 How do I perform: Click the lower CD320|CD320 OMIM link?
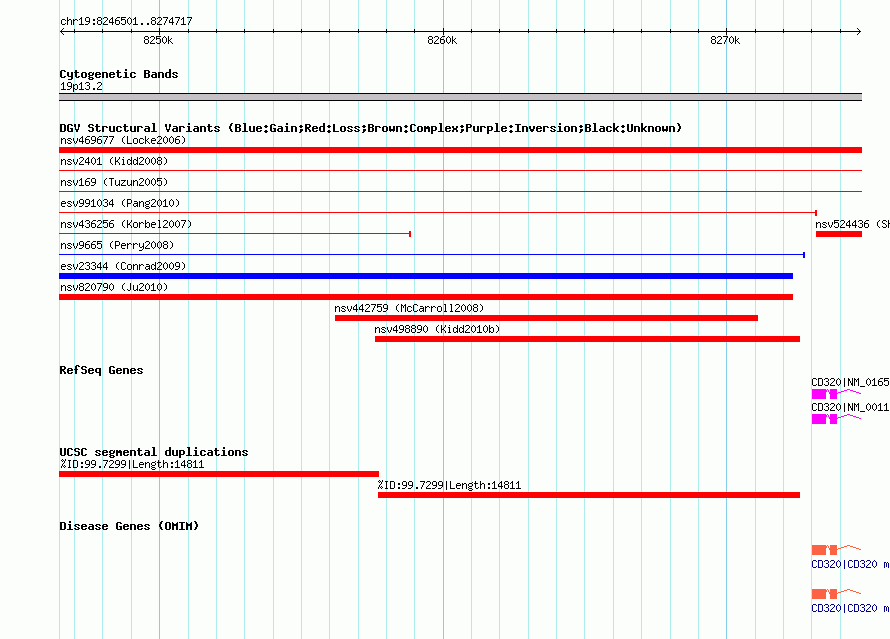pyautogui.click(x=850, y=608)
